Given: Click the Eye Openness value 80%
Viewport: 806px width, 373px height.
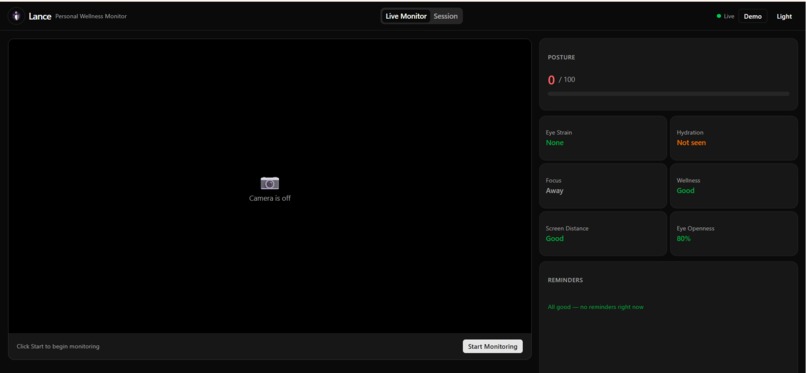Looking at the screenshot, I should tap(684, 238).
